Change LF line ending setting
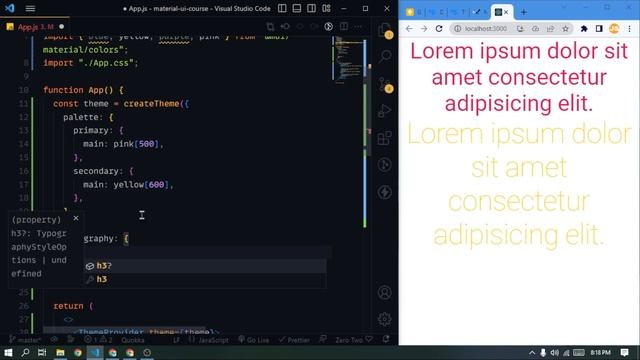Viewport: 640px width, 360px height. tap(176, 340)
